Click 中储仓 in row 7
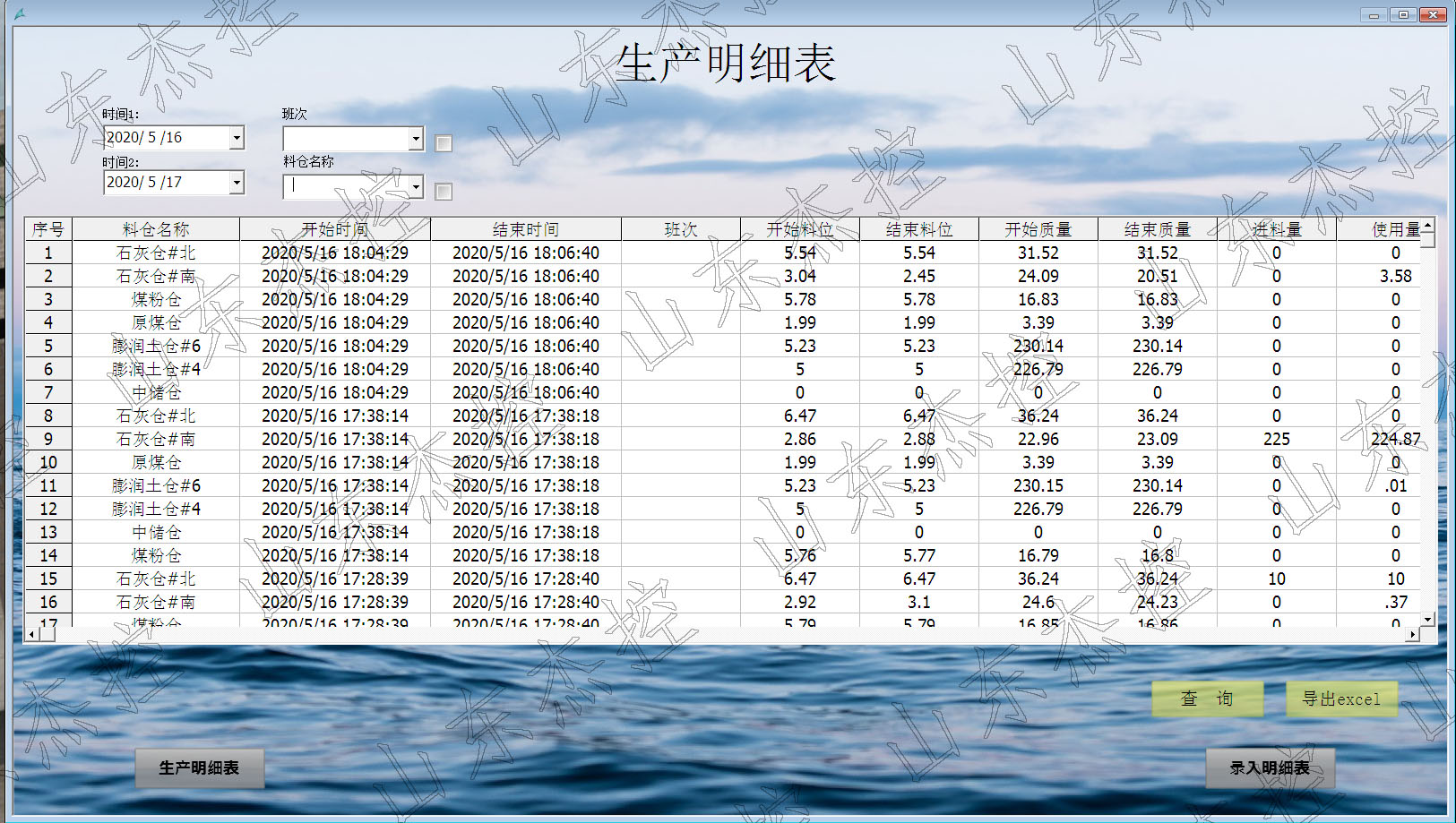Image resolution: width=1456 pixels, height=823 pixels. click(x=156, y=393)
